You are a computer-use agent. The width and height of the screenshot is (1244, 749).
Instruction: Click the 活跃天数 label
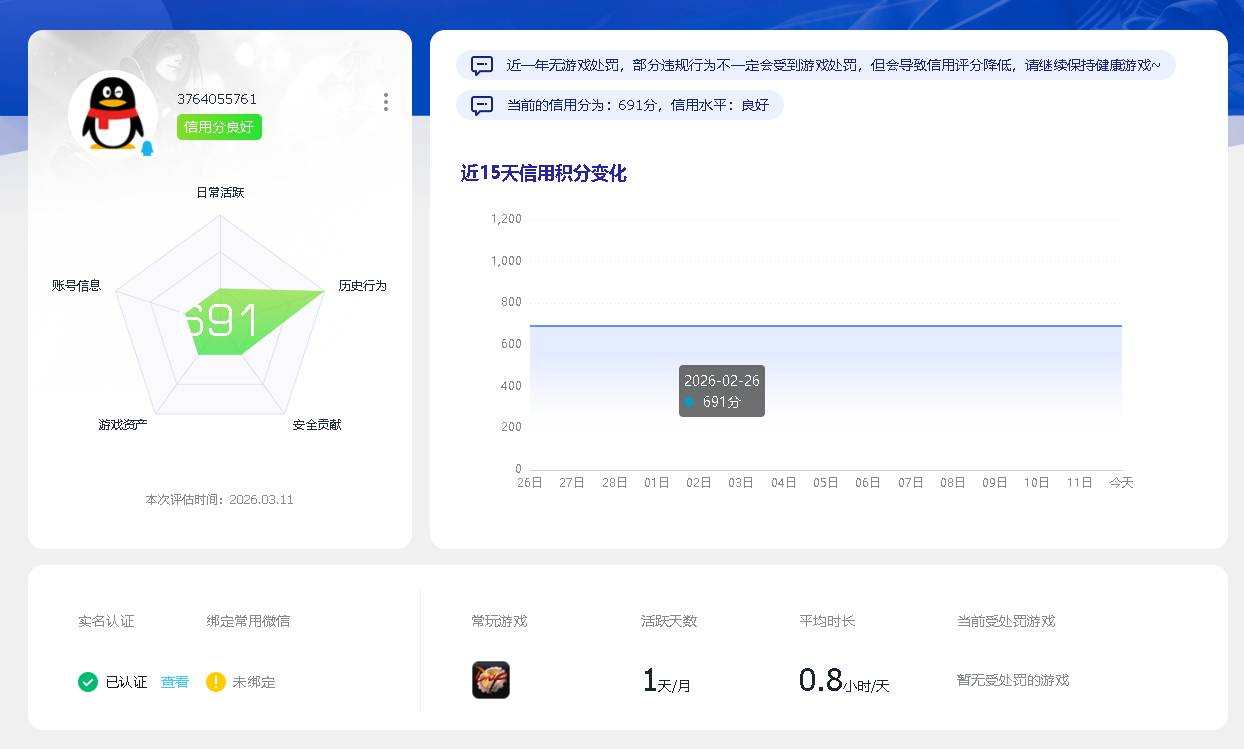click(x=669, y=621)
